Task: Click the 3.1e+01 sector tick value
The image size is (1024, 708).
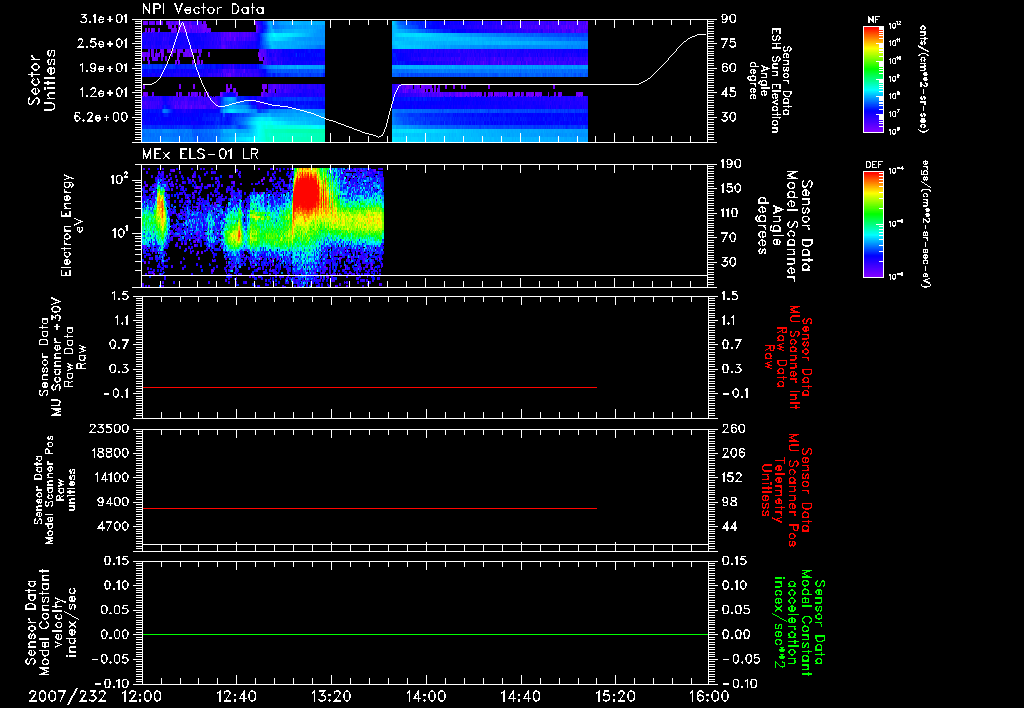Action: click(103, 19)
